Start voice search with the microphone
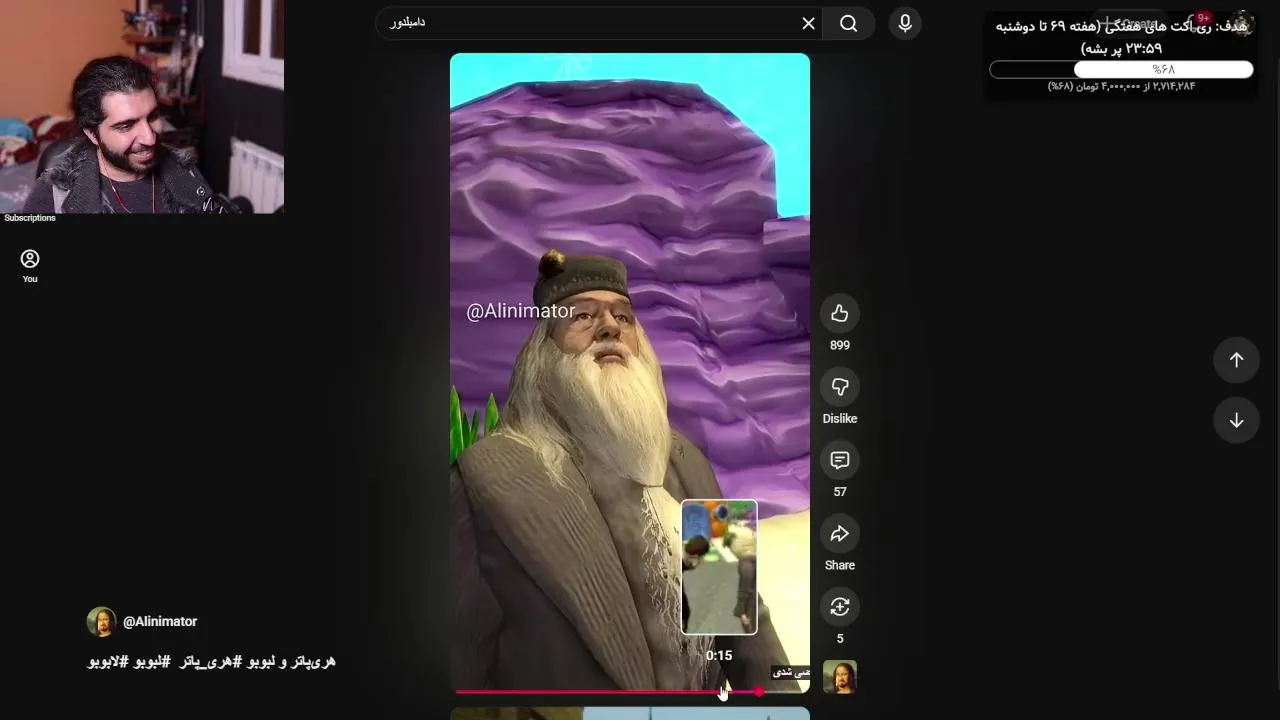 tap(905, 23)
